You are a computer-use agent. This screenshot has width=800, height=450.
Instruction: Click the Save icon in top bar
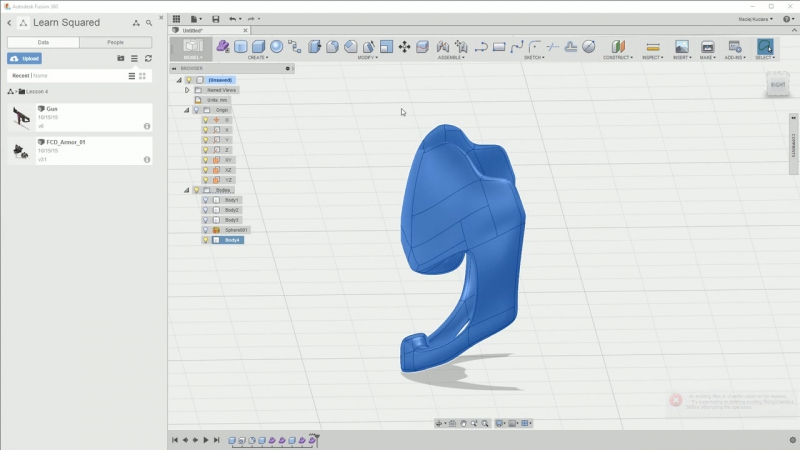[216, 19]
